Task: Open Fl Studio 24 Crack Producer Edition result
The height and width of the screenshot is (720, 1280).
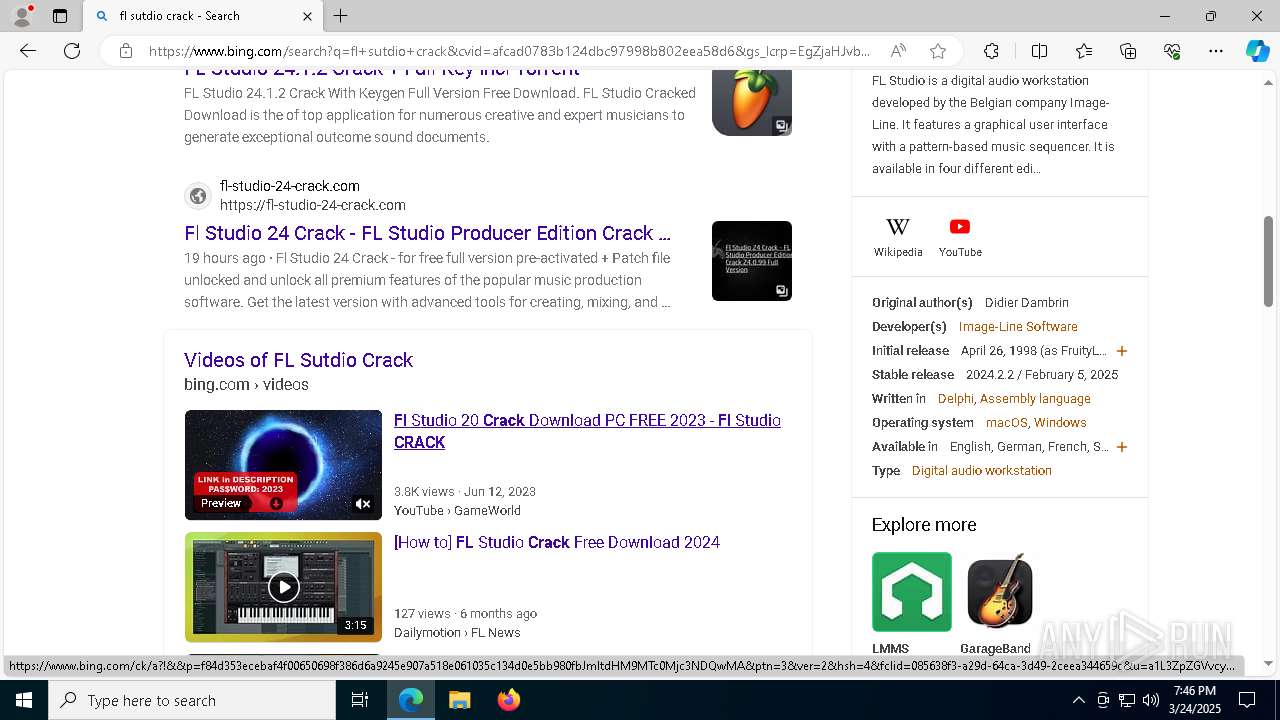Action: 427,233
